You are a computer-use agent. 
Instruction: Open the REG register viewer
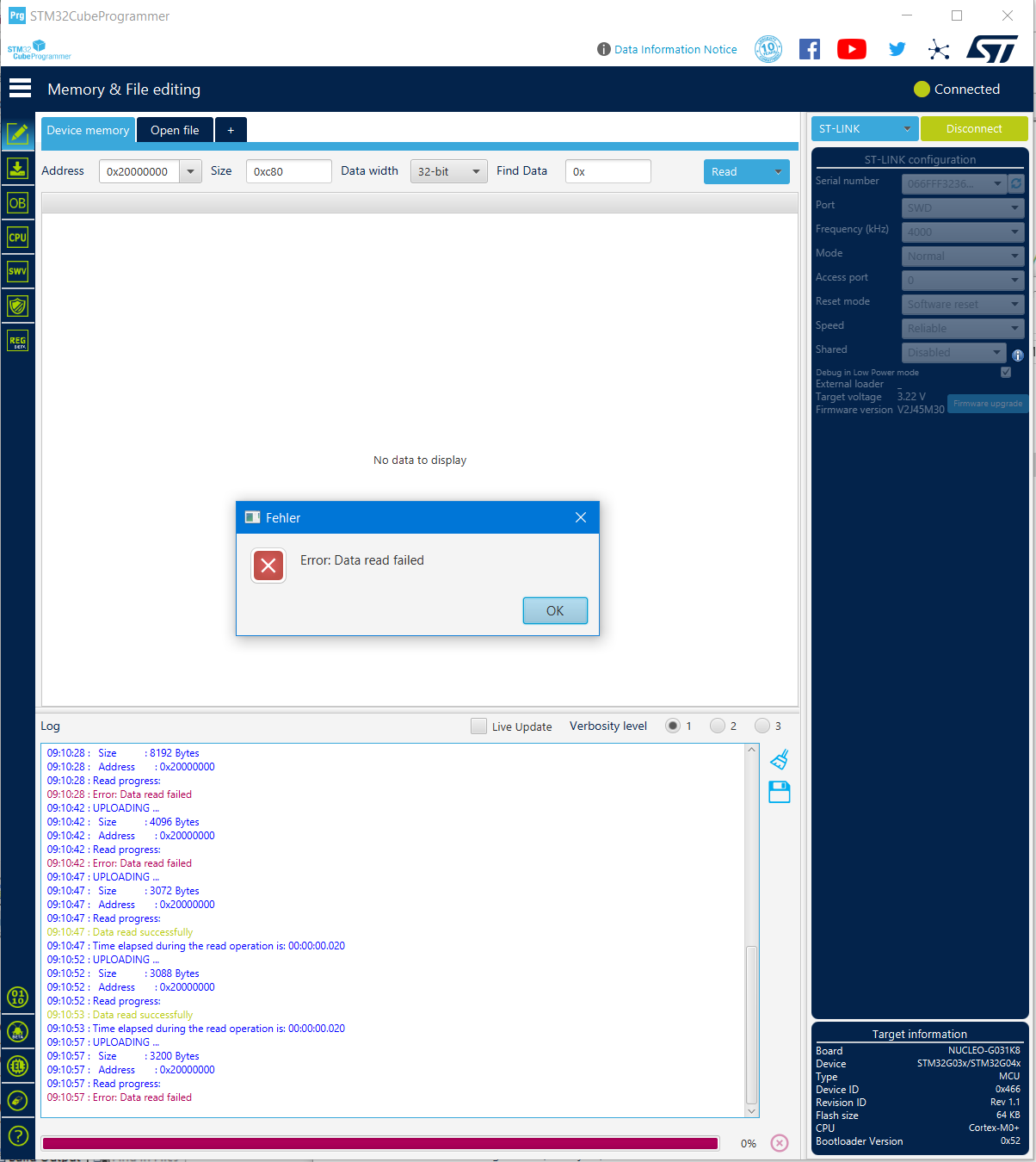point(17,340)
